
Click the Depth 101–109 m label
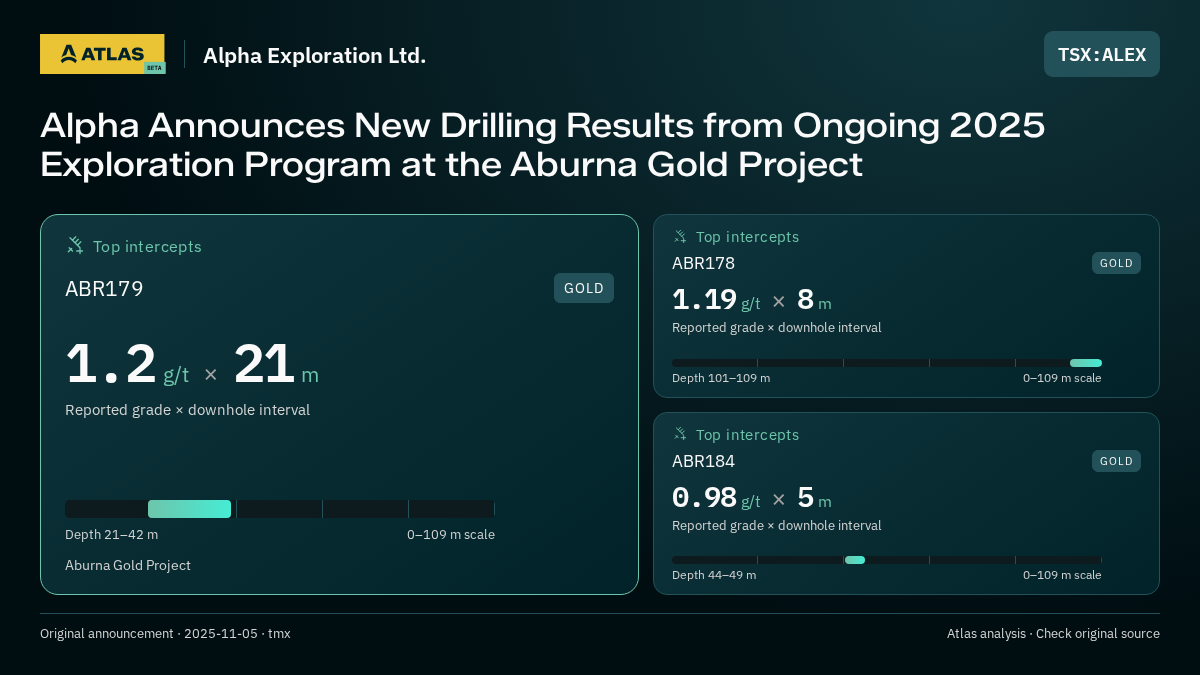[721, 378]
